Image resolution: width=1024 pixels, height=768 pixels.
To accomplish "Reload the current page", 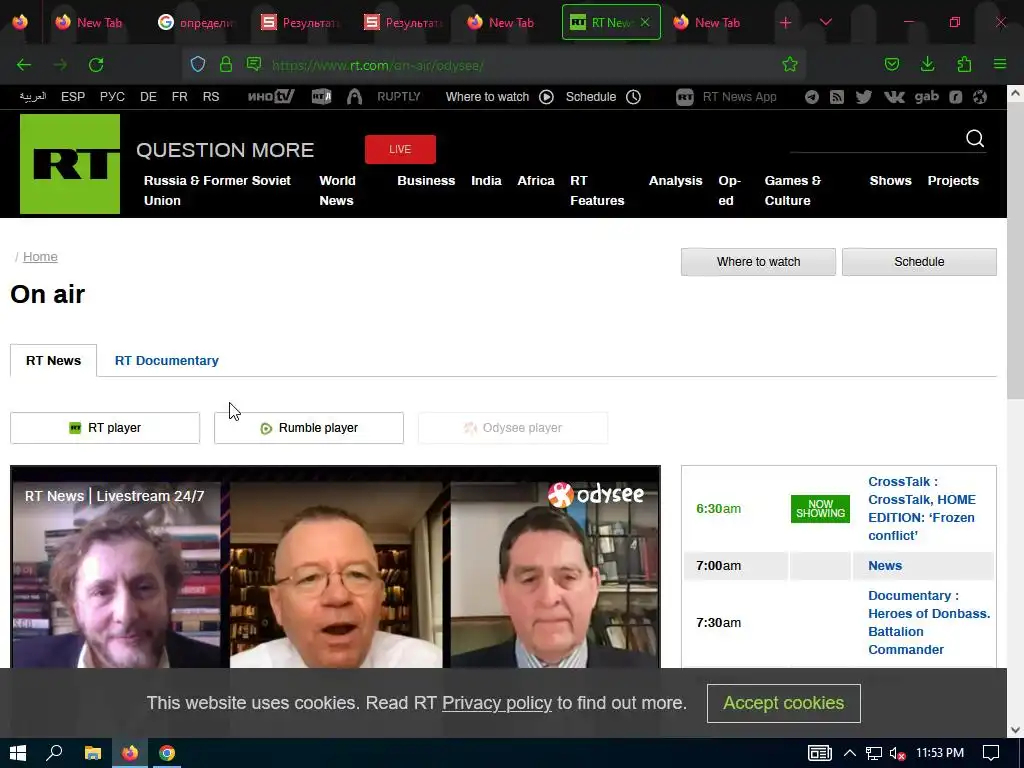I will 96,65.
